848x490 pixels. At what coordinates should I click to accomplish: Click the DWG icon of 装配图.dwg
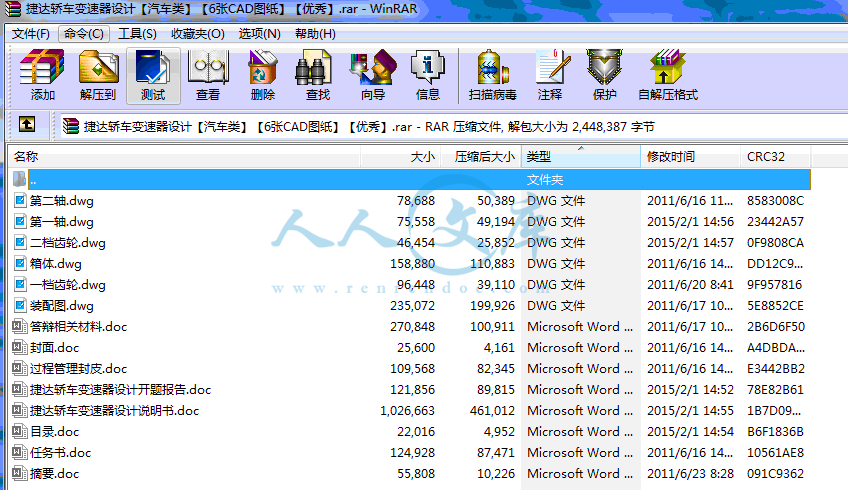pos(20,306)
